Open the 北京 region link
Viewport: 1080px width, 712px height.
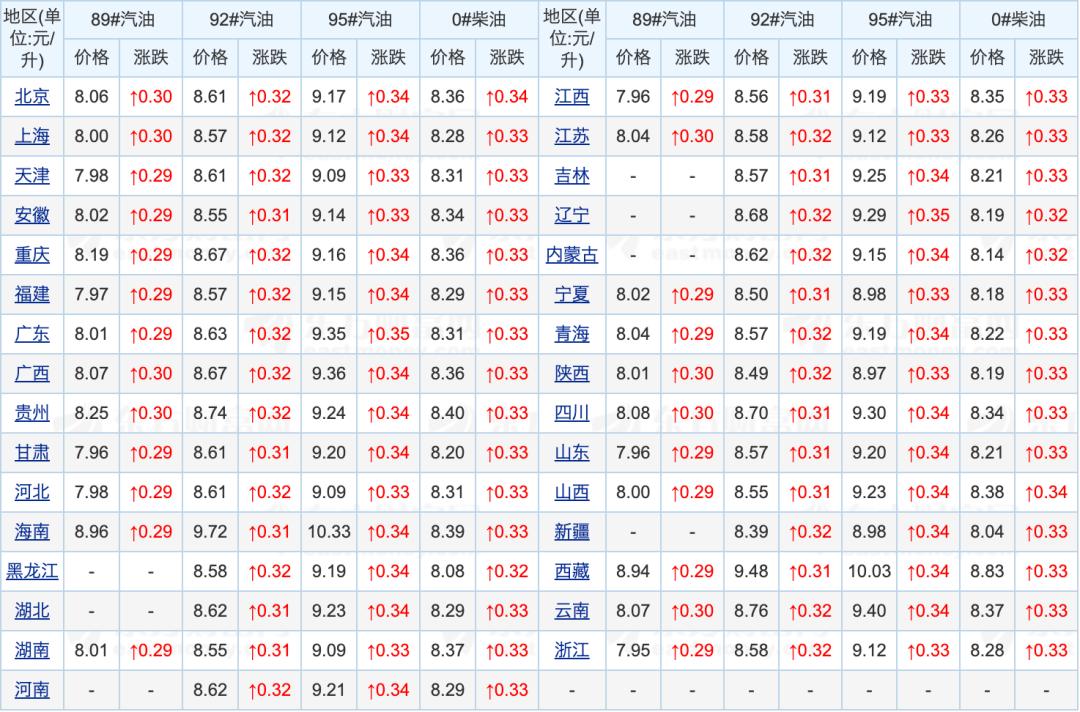[x=32, y=97]
